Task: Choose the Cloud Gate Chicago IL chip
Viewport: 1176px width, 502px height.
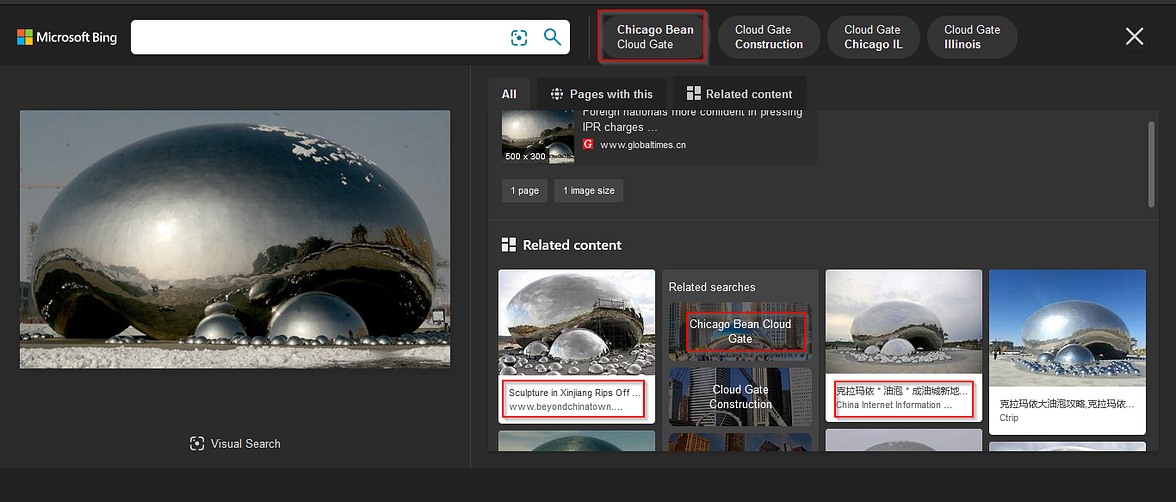Action: 873,37
